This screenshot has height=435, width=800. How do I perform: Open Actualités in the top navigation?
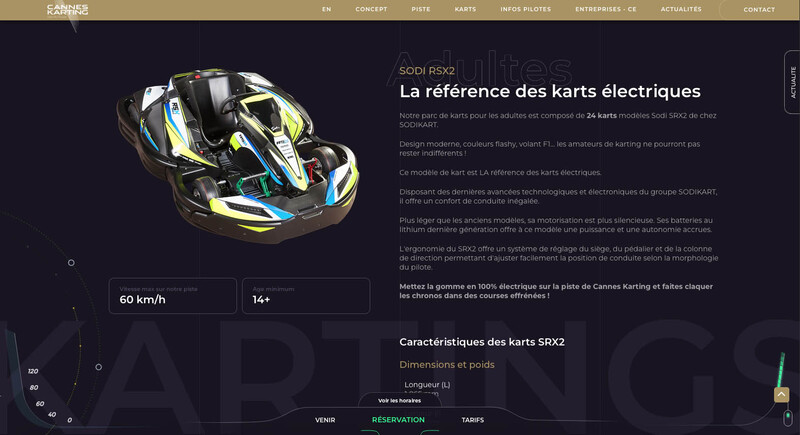coord(681,9)
